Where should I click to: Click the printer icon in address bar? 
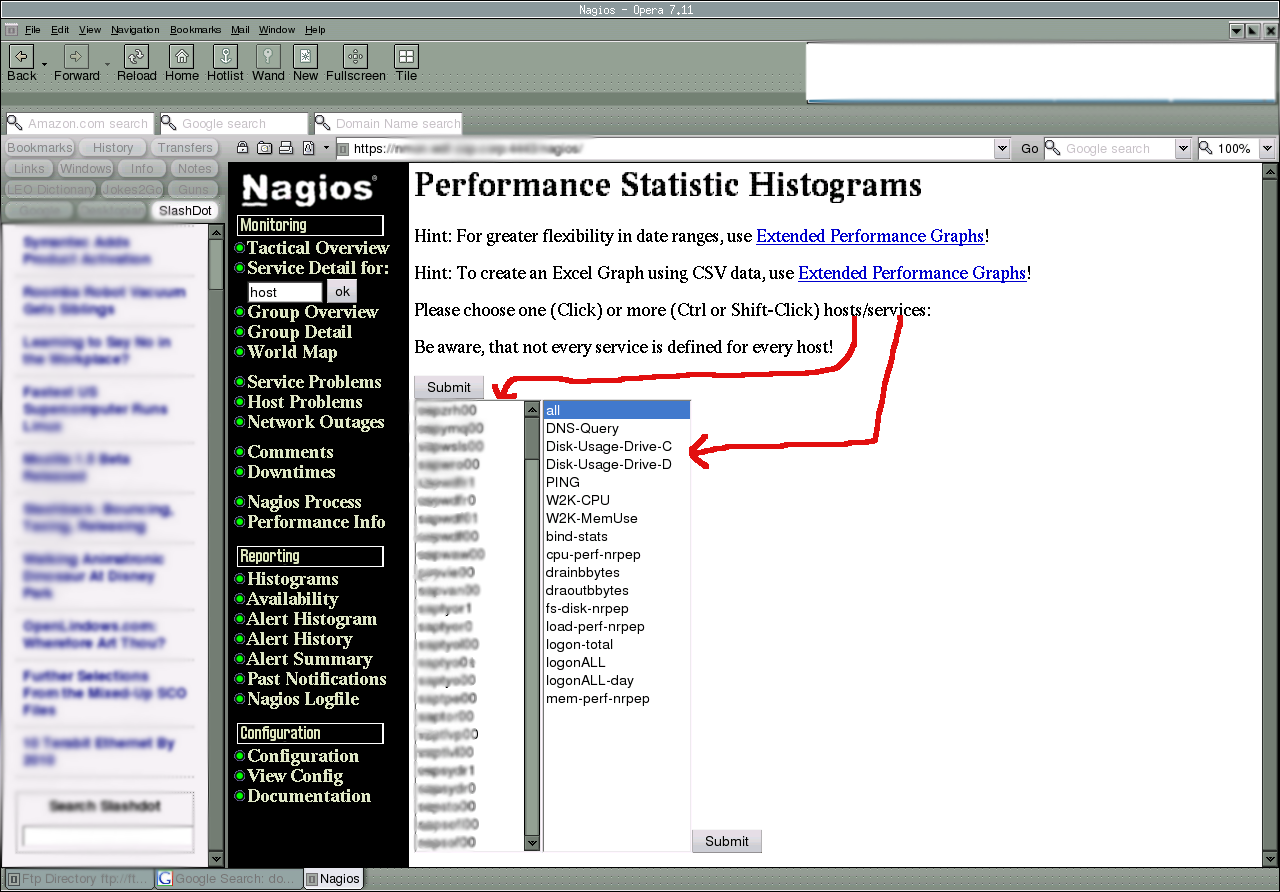point(285,148)
